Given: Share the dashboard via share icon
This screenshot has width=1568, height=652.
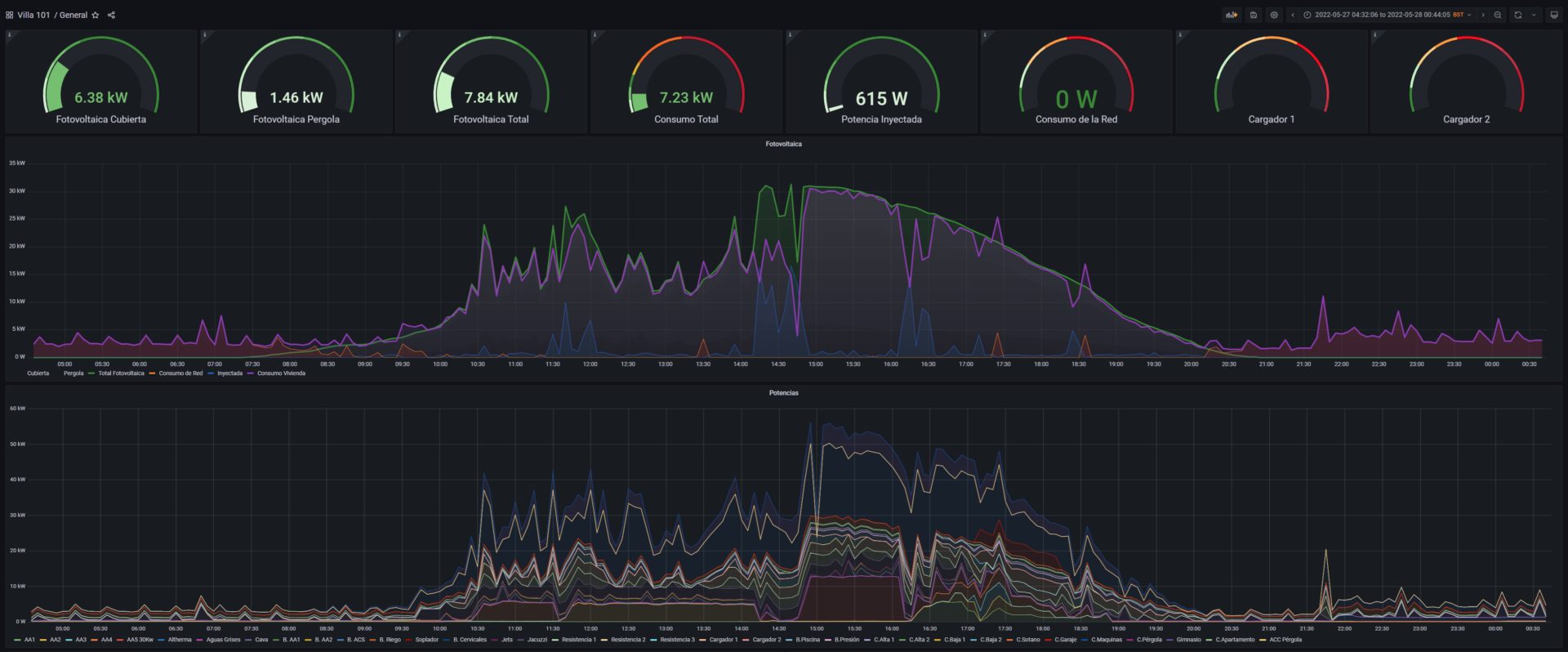Looking at the screenshot, I should coord(111,15).
